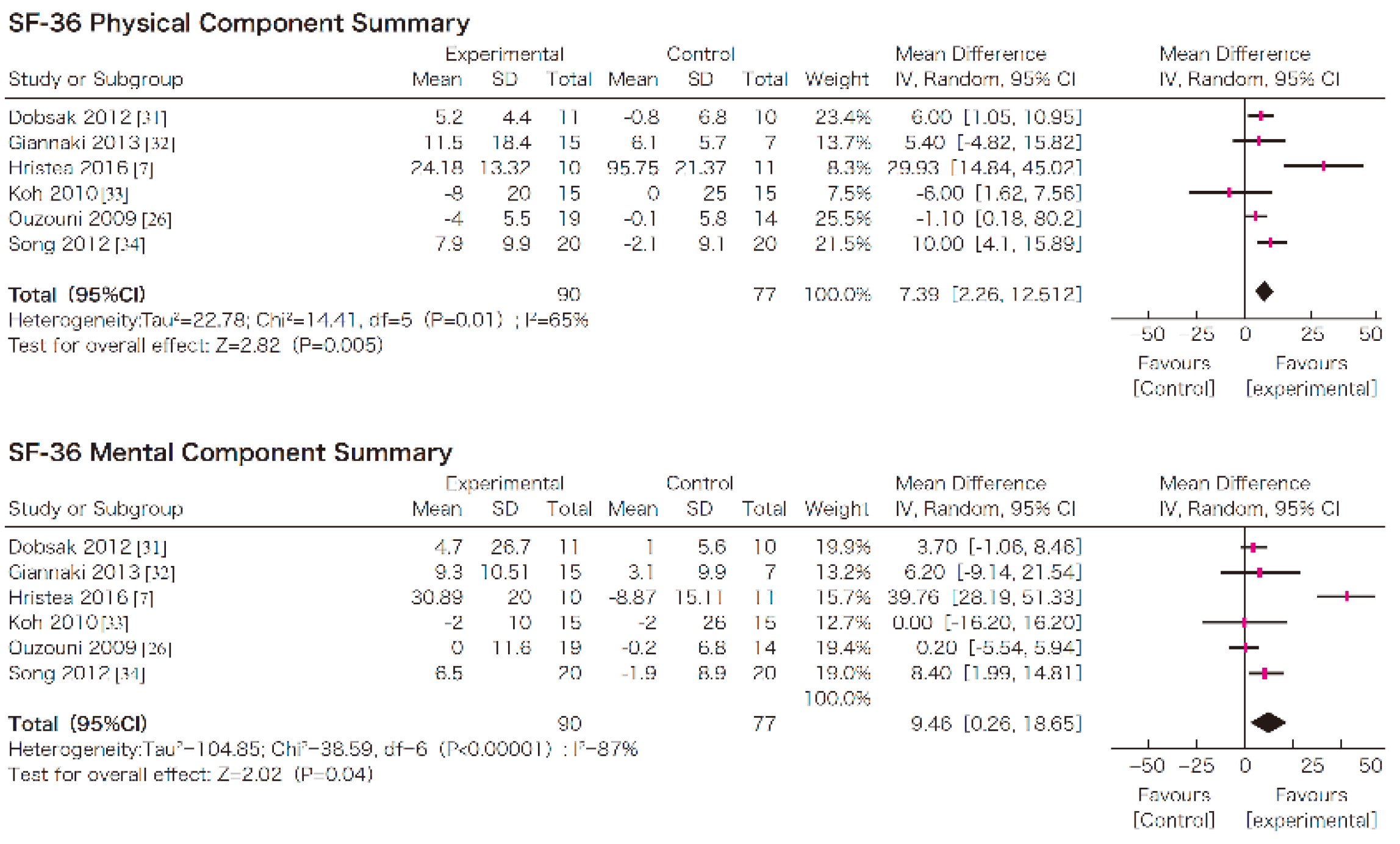The image size is (1400, 844).
Task: Select the "Koh 2010" study name in Mental table
Action: [53, 623]
